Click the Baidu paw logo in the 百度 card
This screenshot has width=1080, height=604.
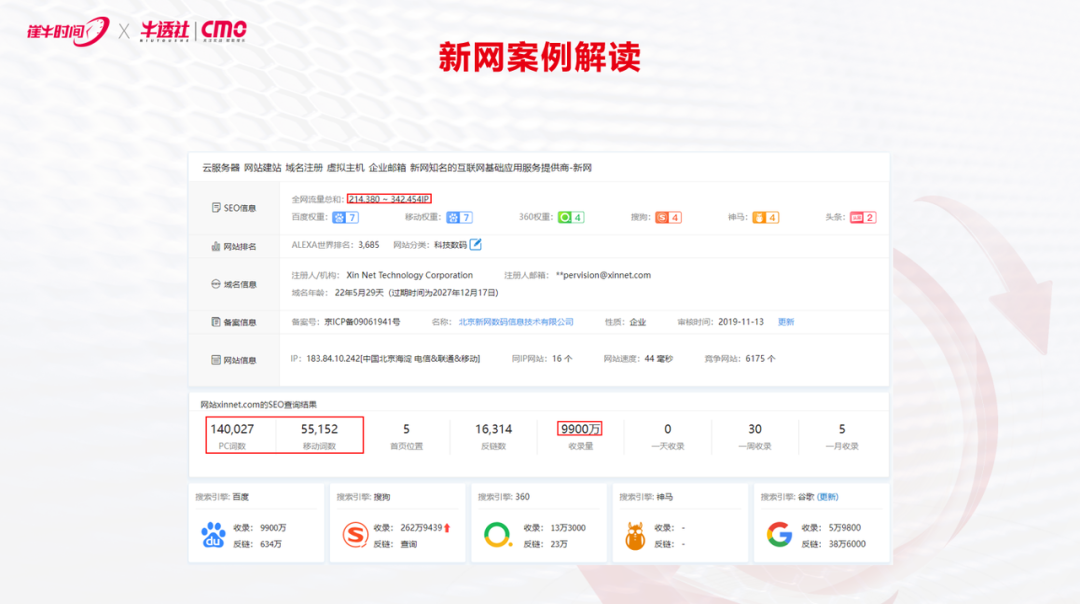213,535
